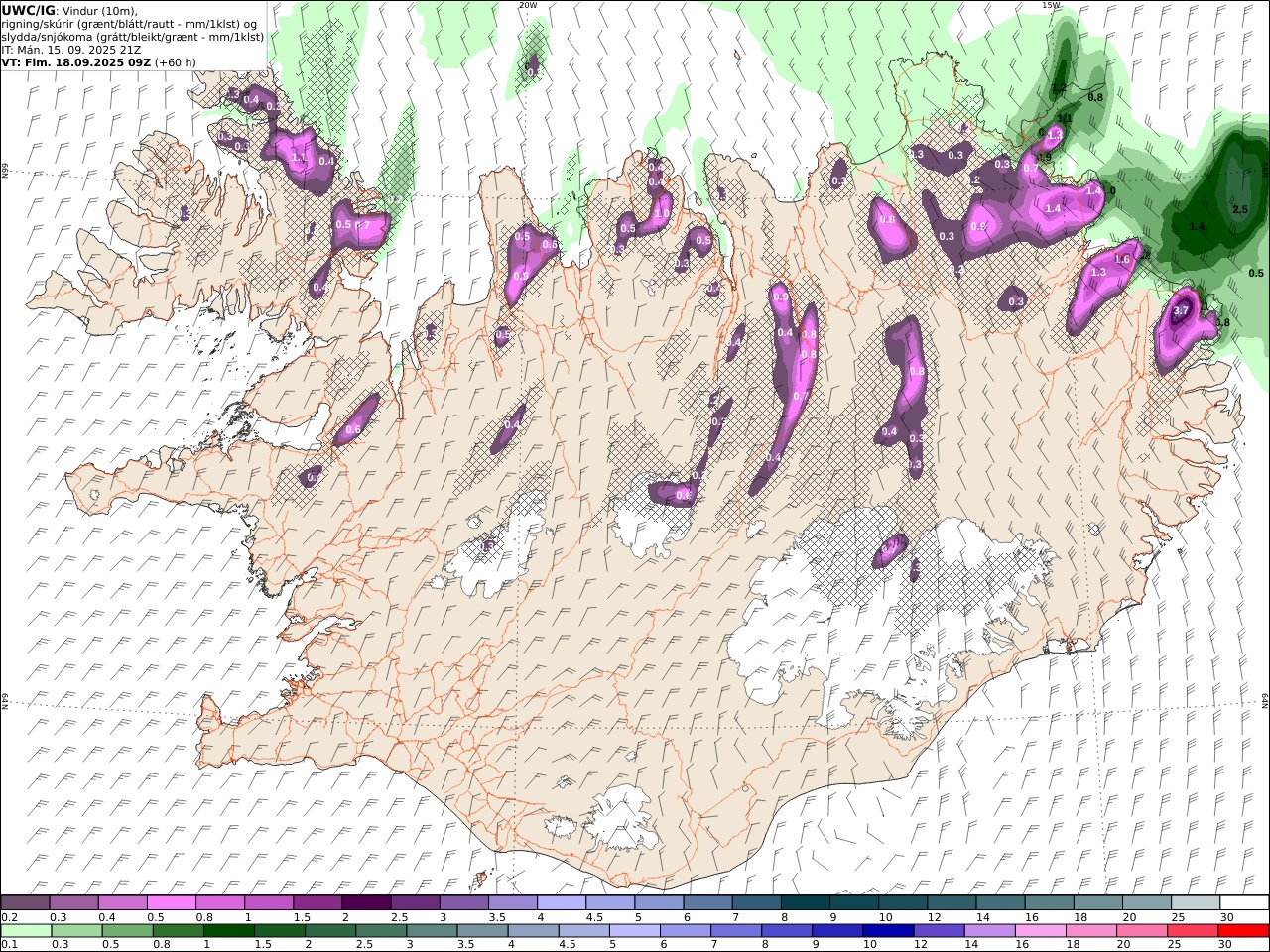Click the 'UWC/IG' title text
This screenshot has width=1270, height=952.
coord(27,10)
